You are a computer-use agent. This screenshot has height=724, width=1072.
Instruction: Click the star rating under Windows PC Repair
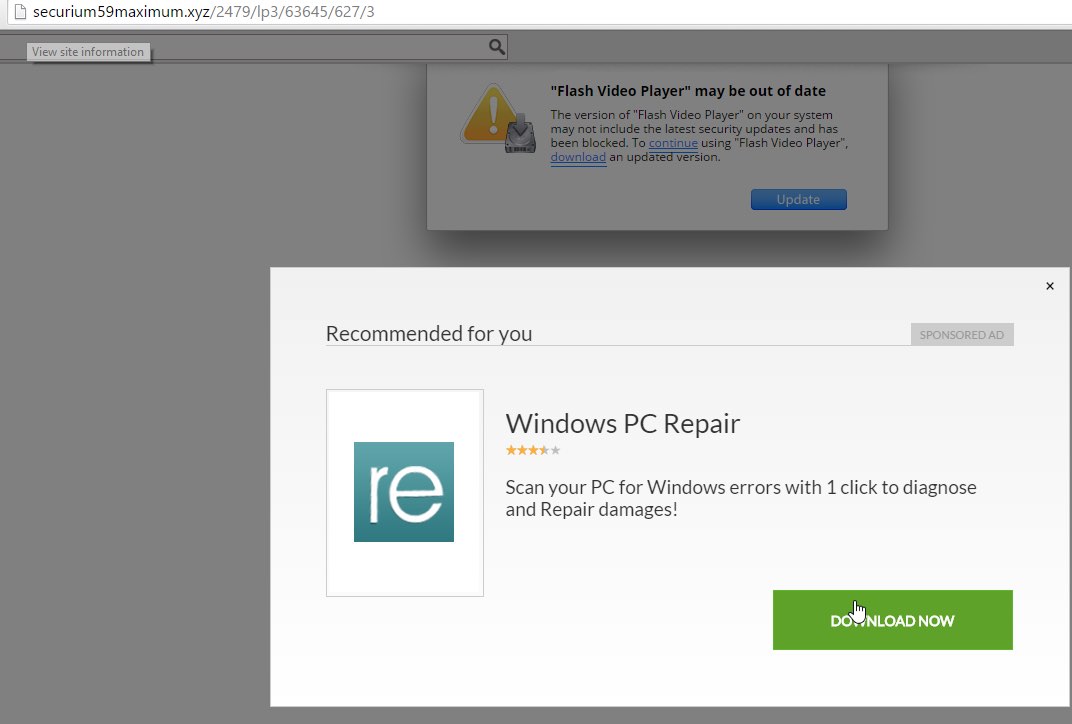pos(532,451)
